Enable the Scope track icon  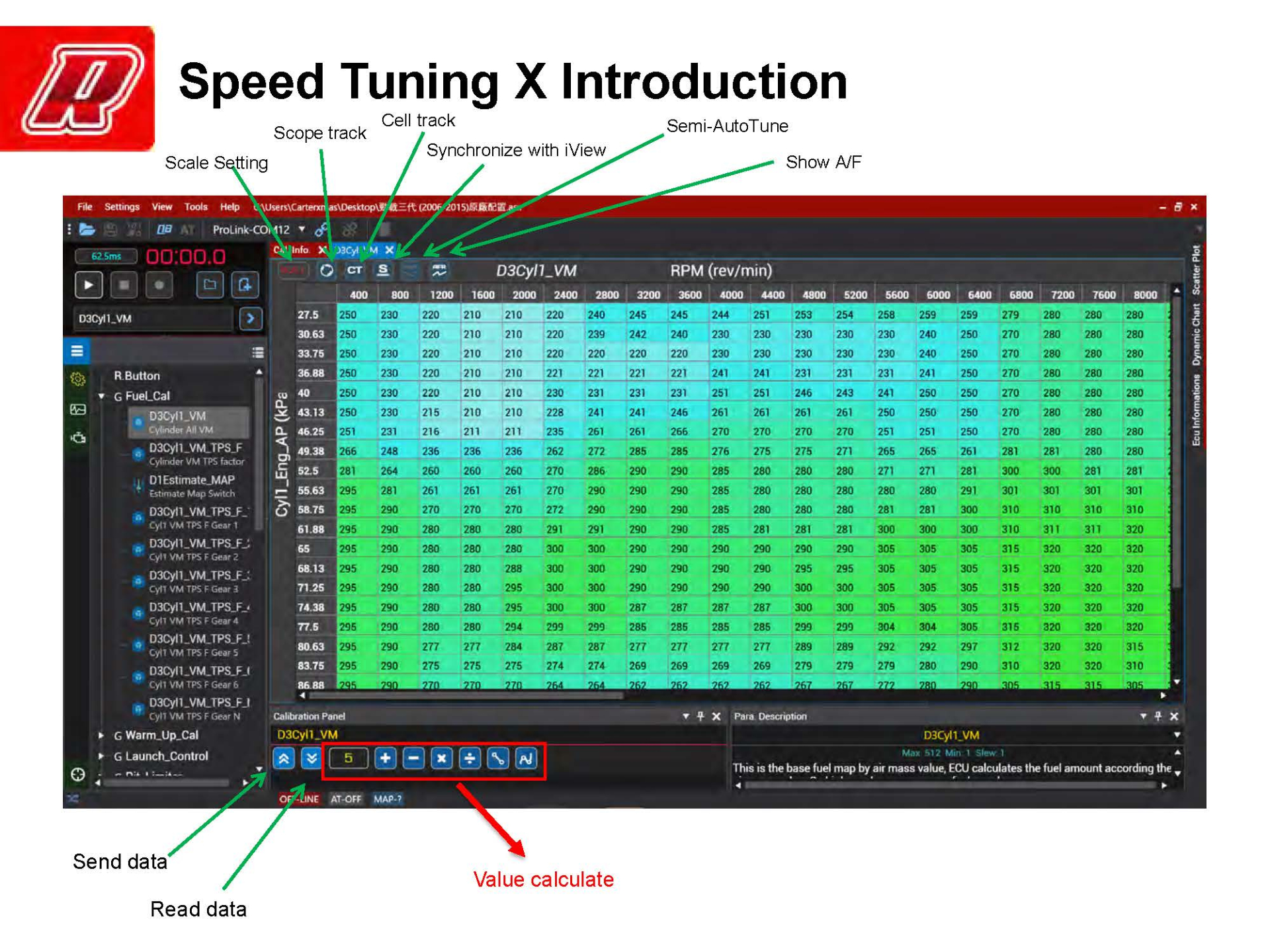point(325,271)
